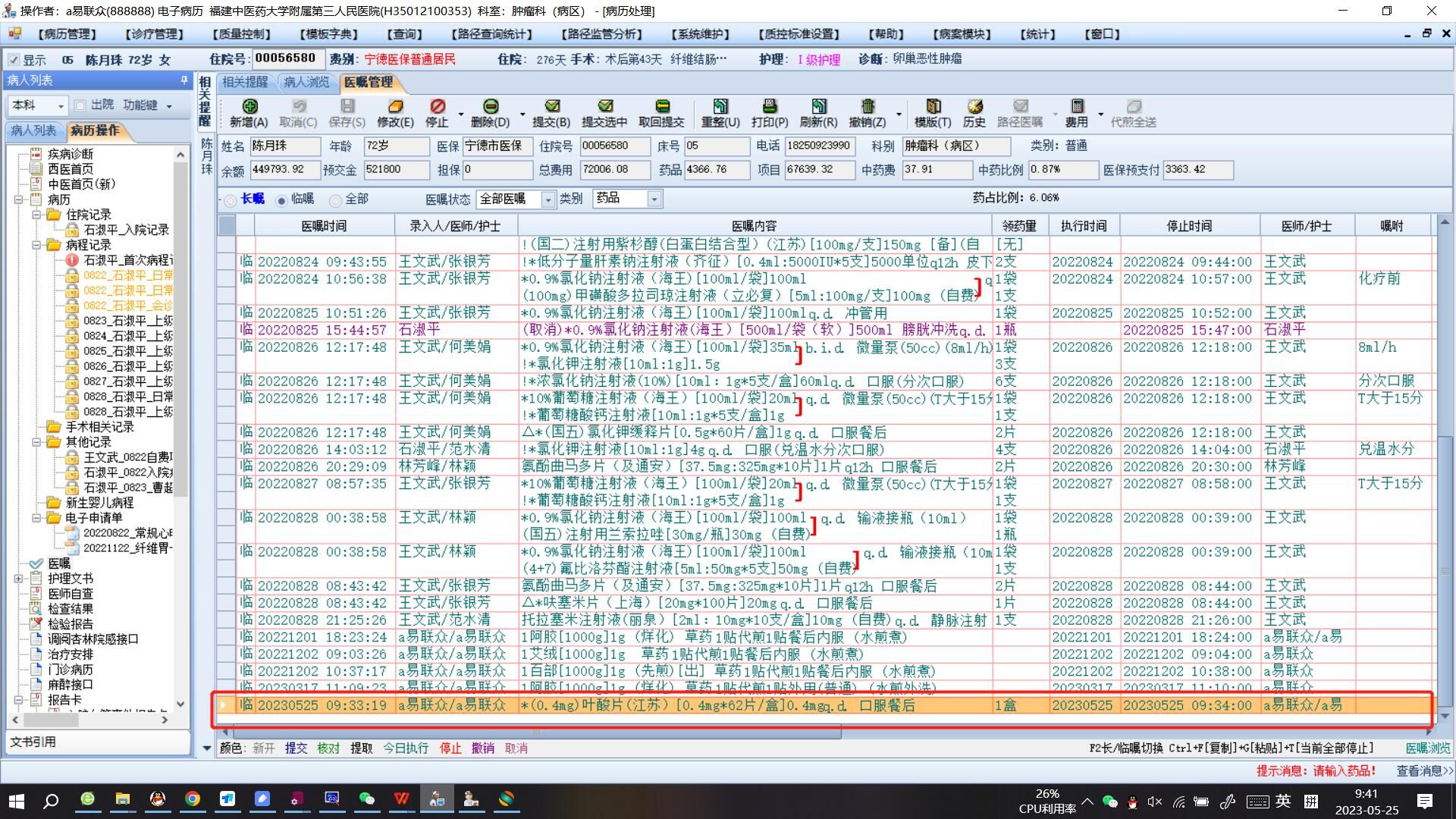Collapse the 病程记录 tree folder
The width and height of the screenshot is (1456, 819).
36,245
